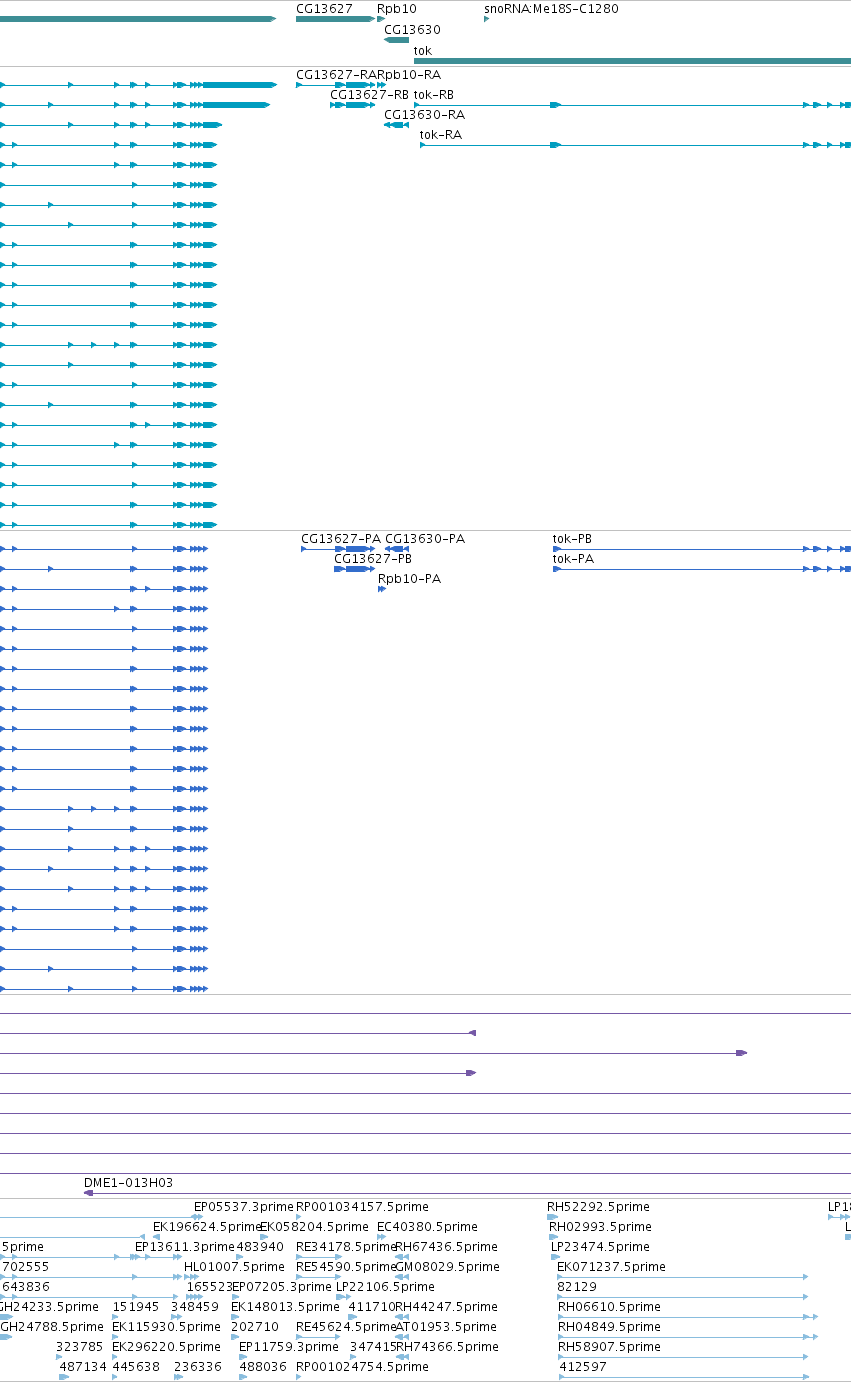Click the CG13630 gene label
The image size is (851, 1382).
coord(412,30)
